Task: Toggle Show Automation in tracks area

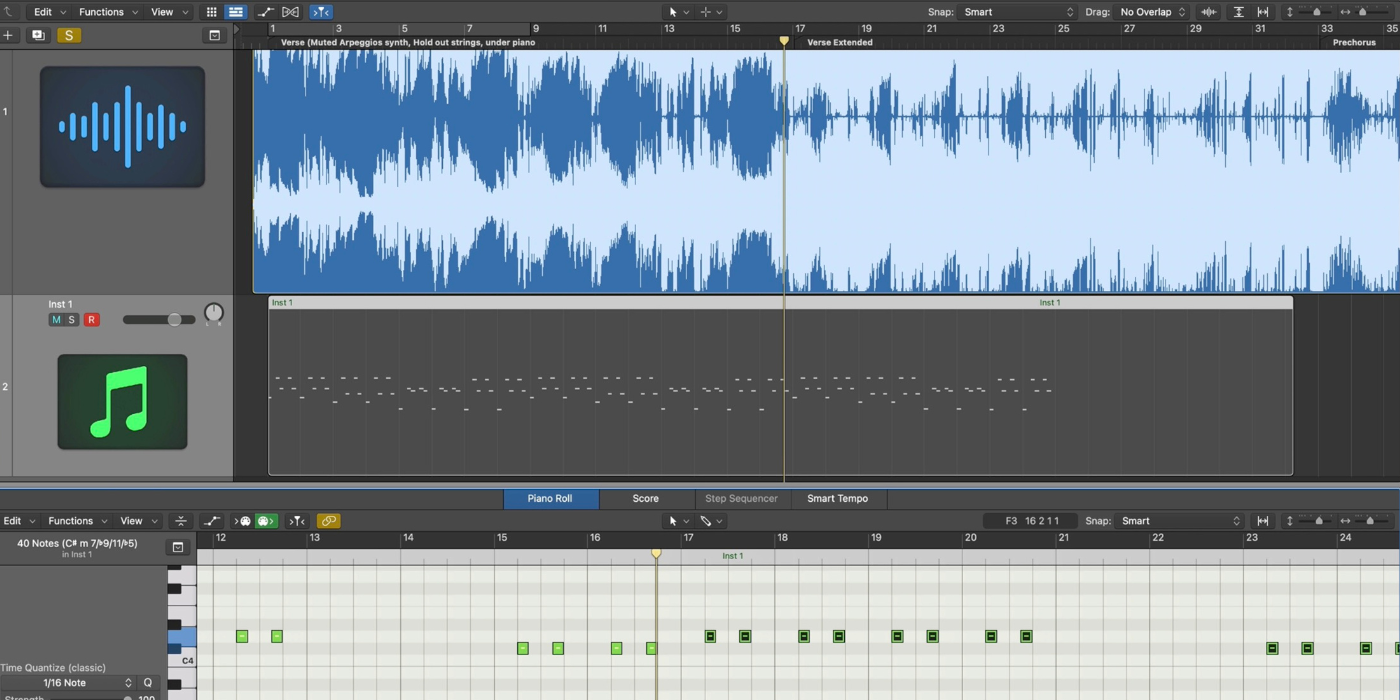Action: point(266,12)
